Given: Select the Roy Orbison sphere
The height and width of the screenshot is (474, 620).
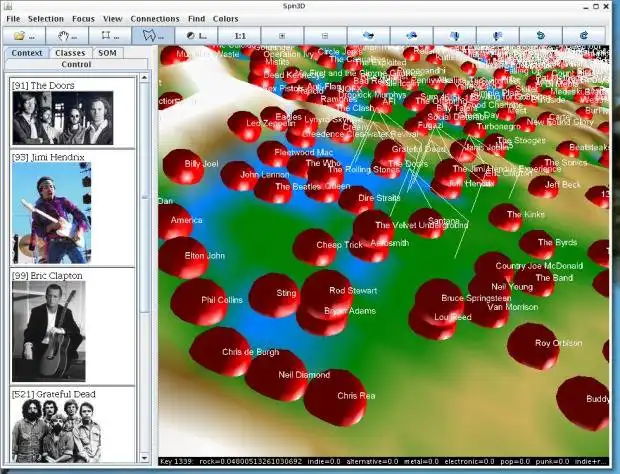Looking at the screenshot, I should 534,346.
